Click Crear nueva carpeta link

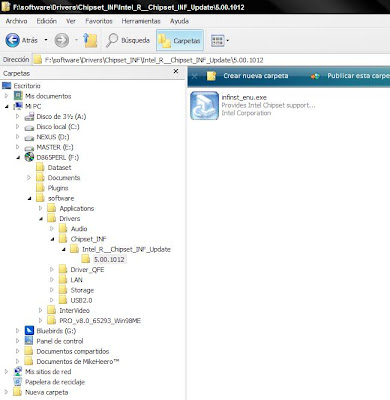[256, 76]
